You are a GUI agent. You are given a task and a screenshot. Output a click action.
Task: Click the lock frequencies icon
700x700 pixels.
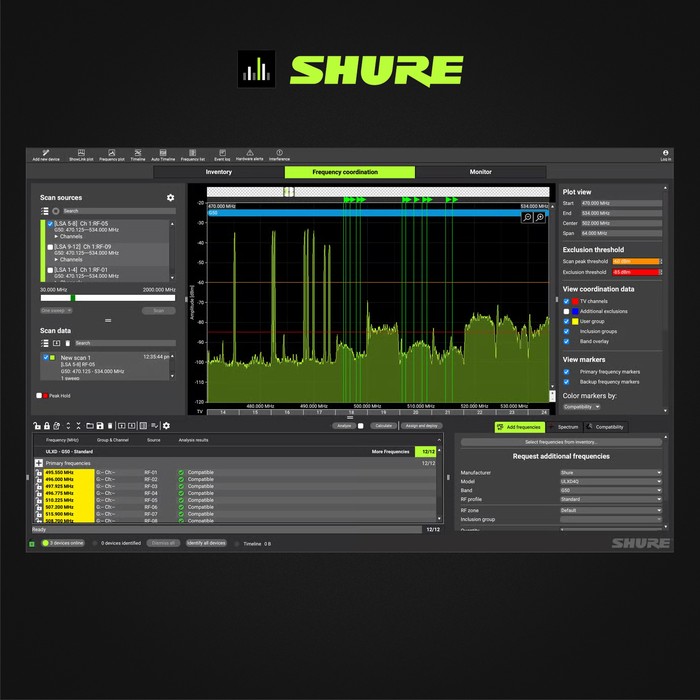(x=46, y=426)
